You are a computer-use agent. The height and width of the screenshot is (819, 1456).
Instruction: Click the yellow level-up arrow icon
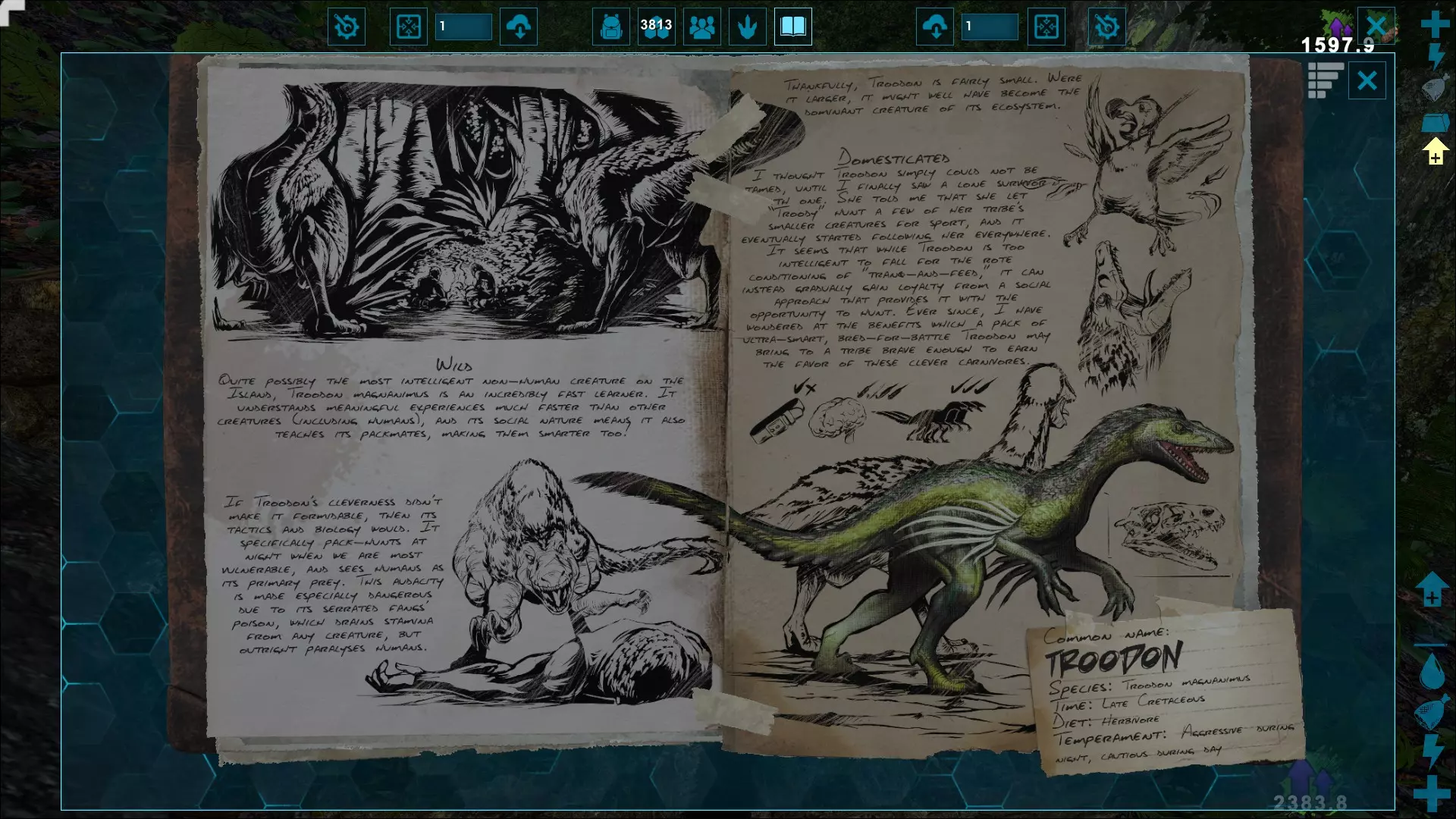click(x=1435, y=152)
